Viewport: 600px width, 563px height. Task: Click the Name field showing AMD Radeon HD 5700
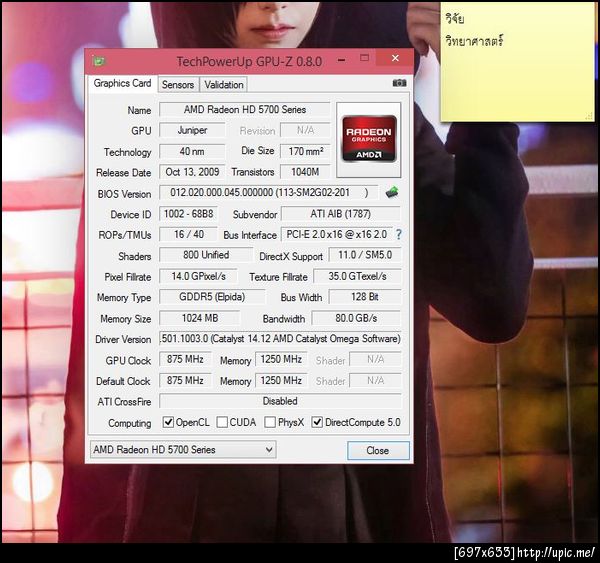pos(245,109)
